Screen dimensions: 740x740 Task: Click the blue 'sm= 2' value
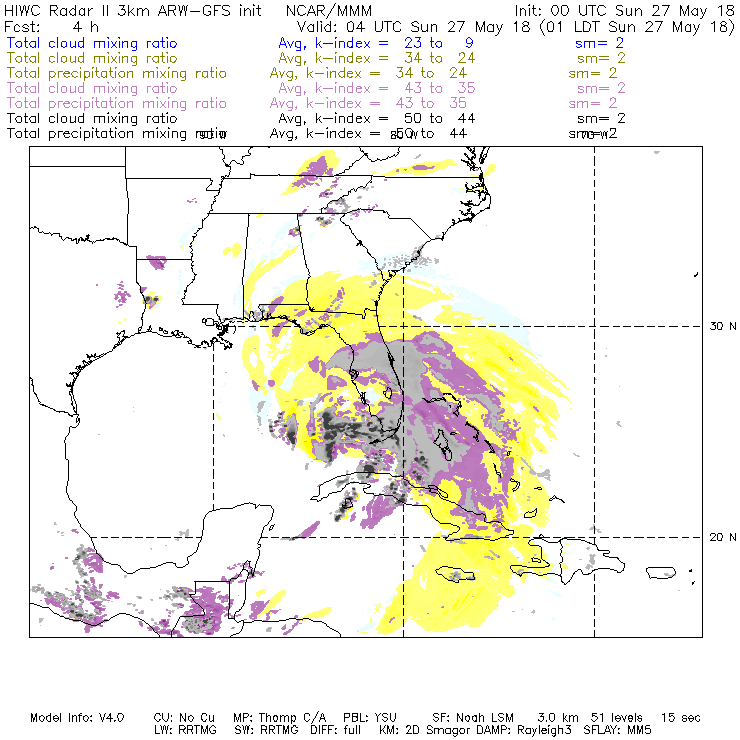click(x=599, y=43)
